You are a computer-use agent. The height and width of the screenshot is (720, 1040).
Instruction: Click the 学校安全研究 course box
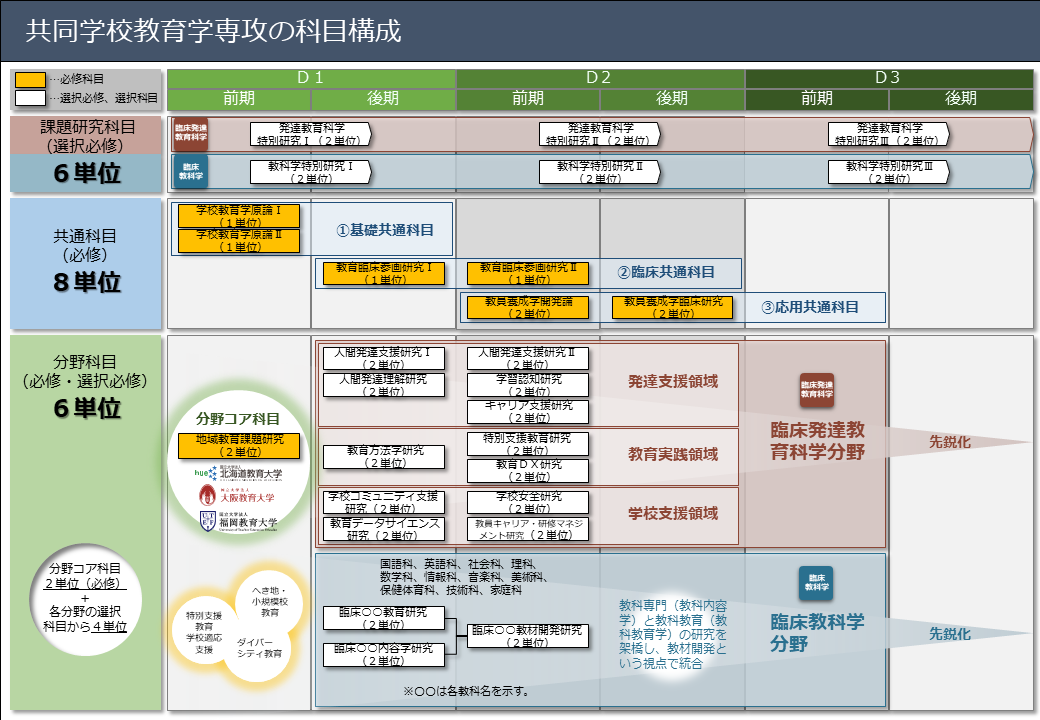(528, 503)
